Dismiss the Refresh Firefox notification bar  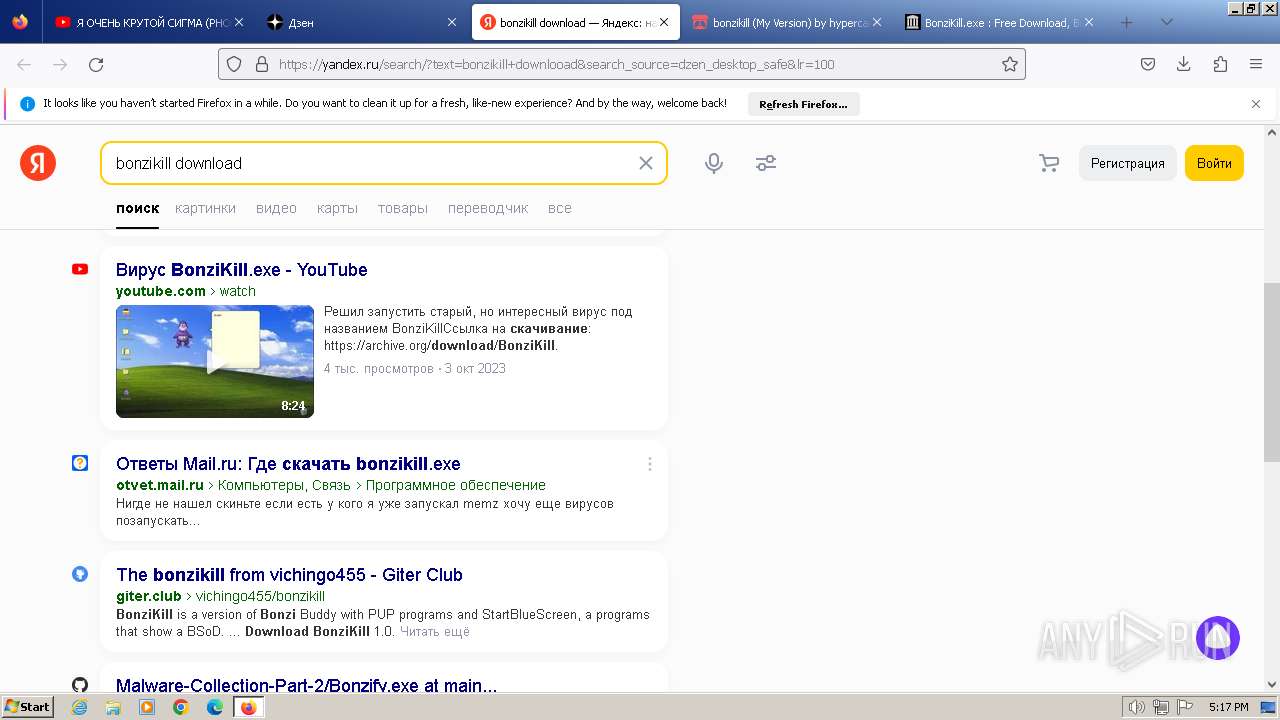[1256, 104]
